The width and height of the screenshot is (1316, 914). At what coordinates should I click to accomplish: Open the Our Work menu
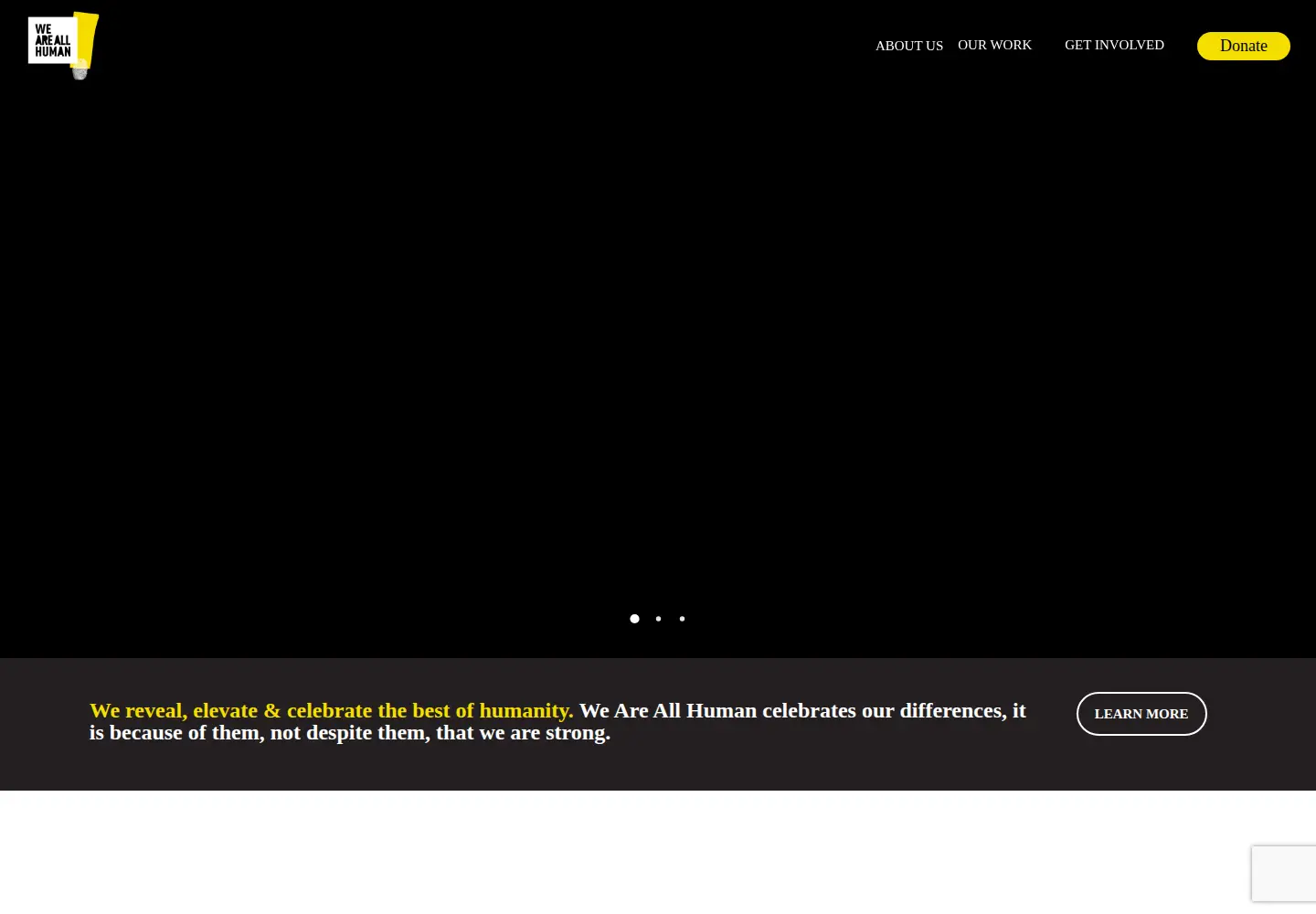click(994, 45)
